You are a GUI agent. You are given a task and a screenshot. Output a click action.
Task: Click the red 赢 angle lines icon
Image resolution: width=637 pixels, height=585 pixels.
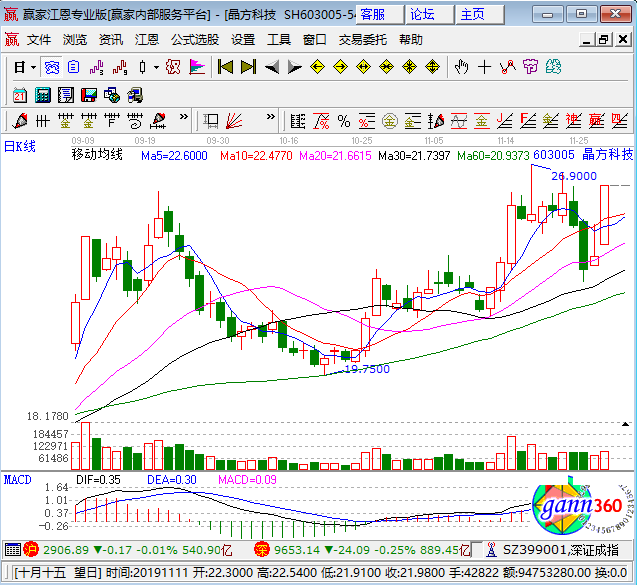pos(597,121)
